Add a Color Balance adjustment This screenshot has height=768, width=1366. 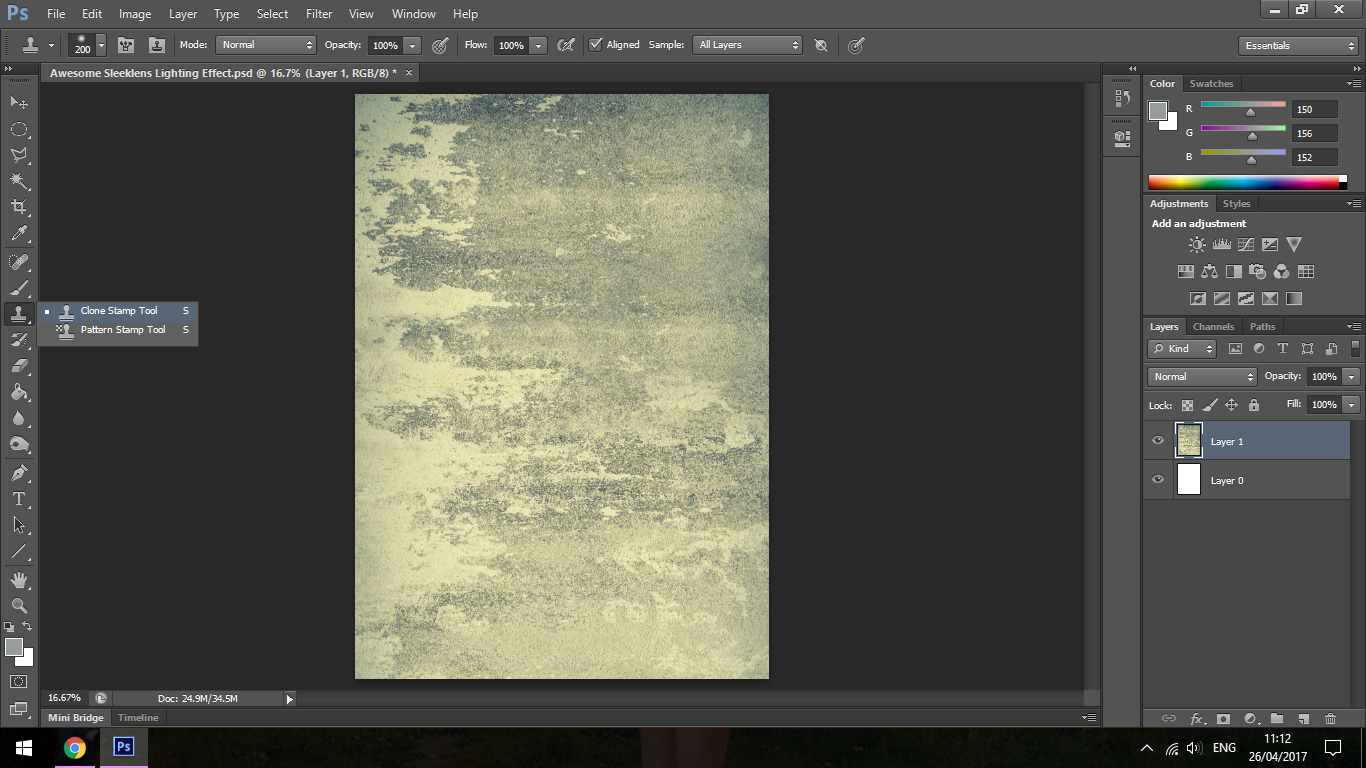point(1210,271)
